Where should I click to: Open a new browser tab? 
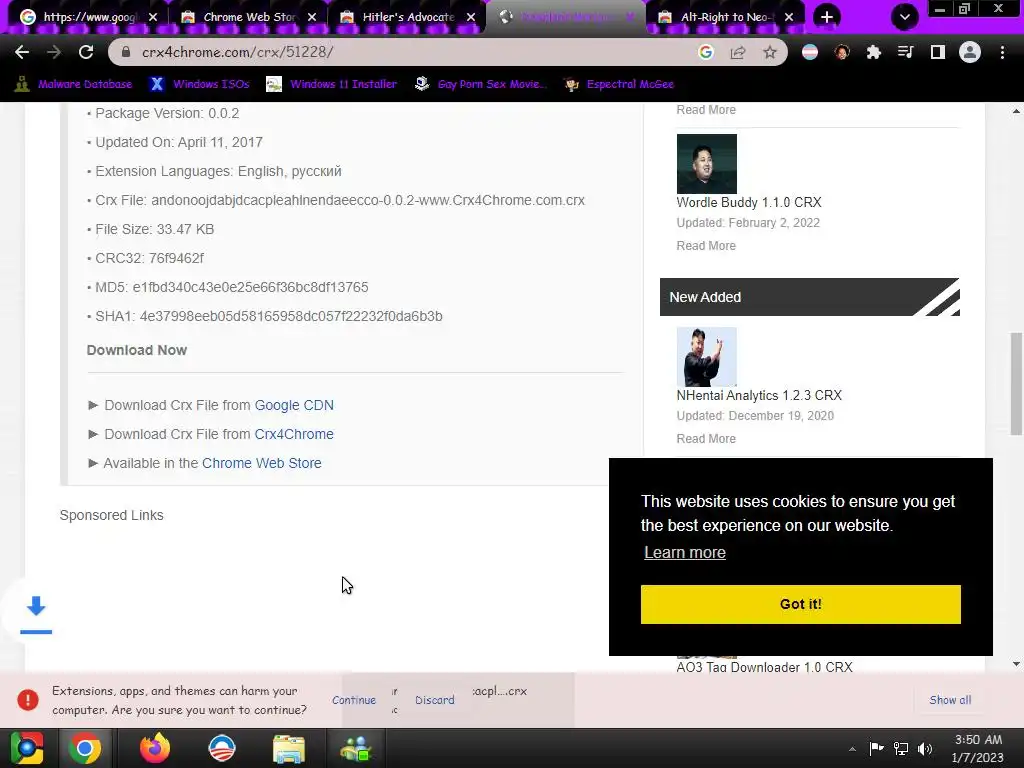tap(827, 17)
